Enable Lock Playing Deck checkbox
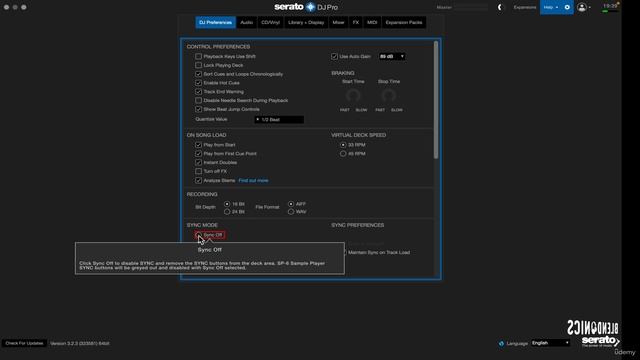 point(198,65)
